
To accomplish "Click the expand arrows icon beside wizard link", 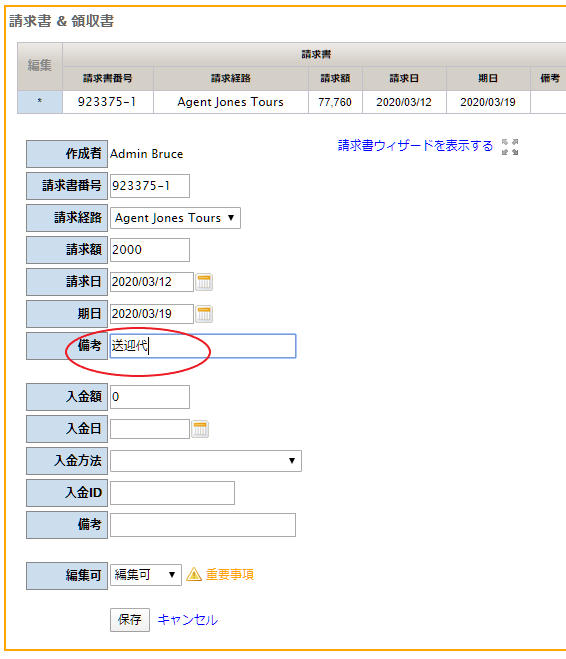I will point(510,147).
